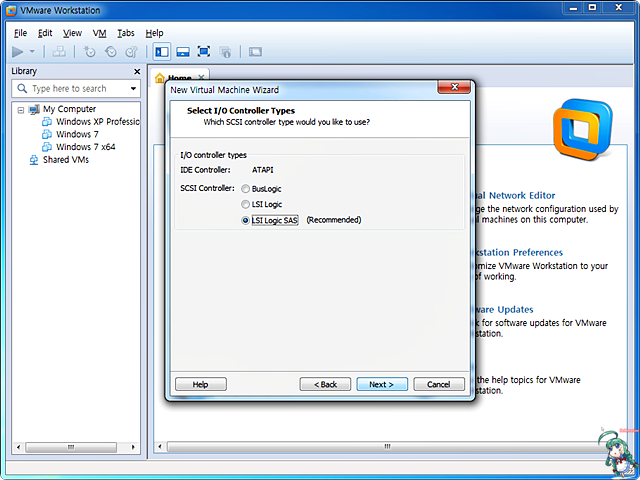The height and width of the screenshot is (480, 640).
Task: Open the Virtual Network Editor link
Action: pos(516,196)
